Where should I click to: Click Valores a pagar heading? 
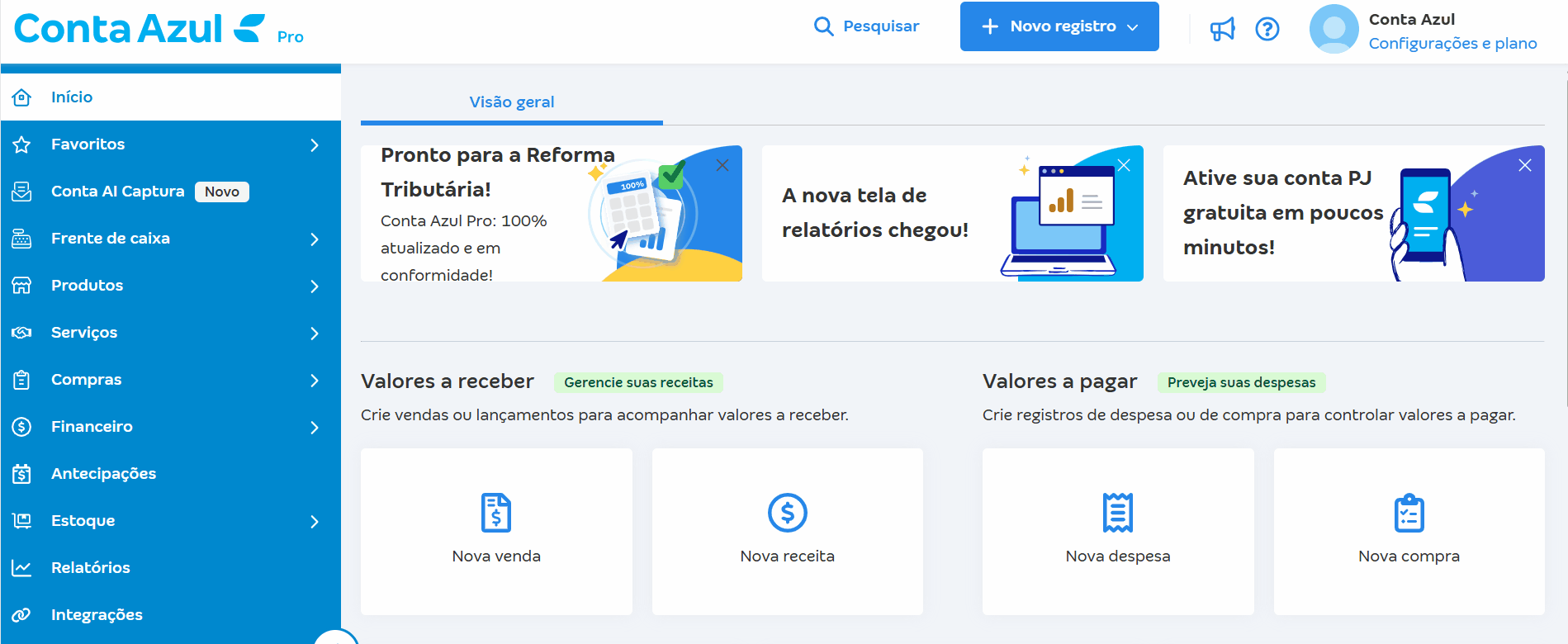pos(1059,381)
